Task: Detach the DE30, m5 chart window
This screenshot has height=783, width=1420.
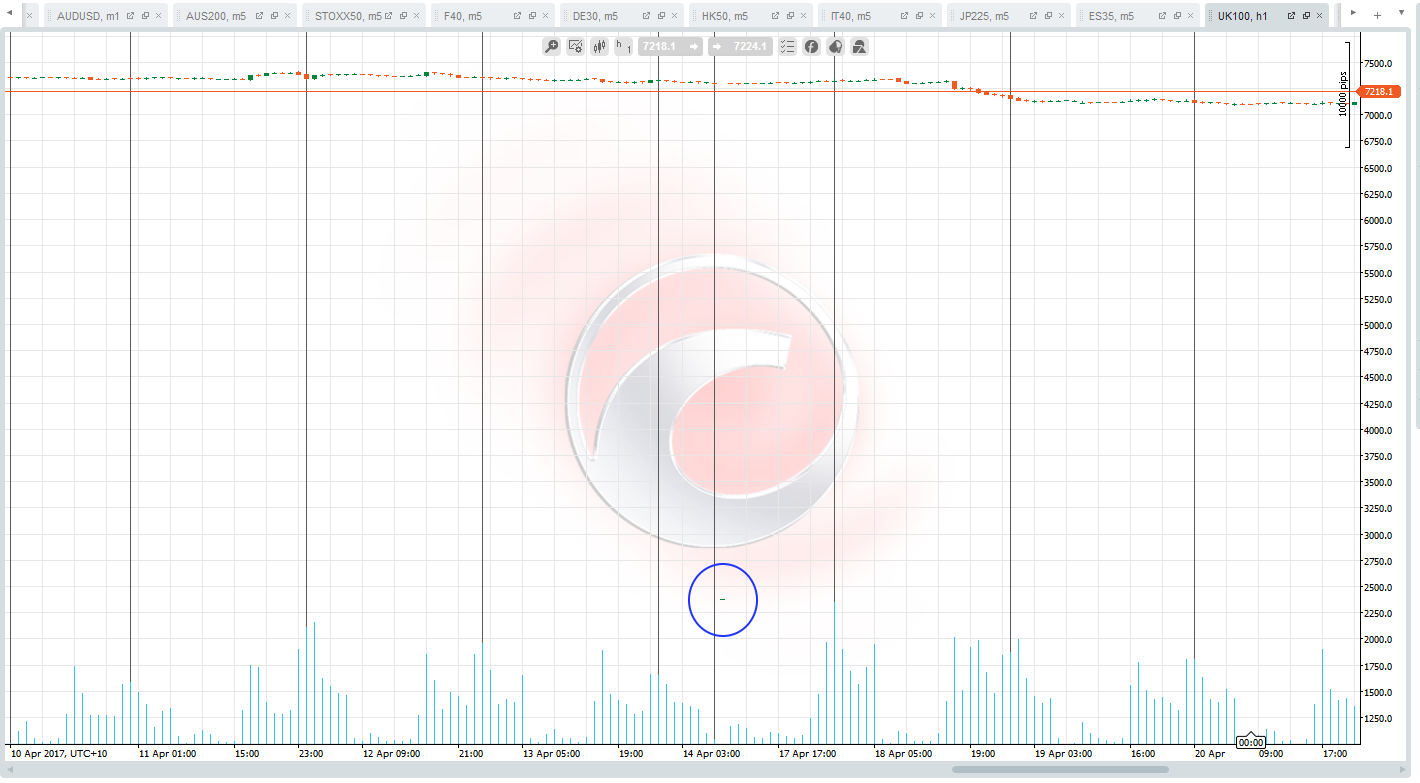Action: 661,16
